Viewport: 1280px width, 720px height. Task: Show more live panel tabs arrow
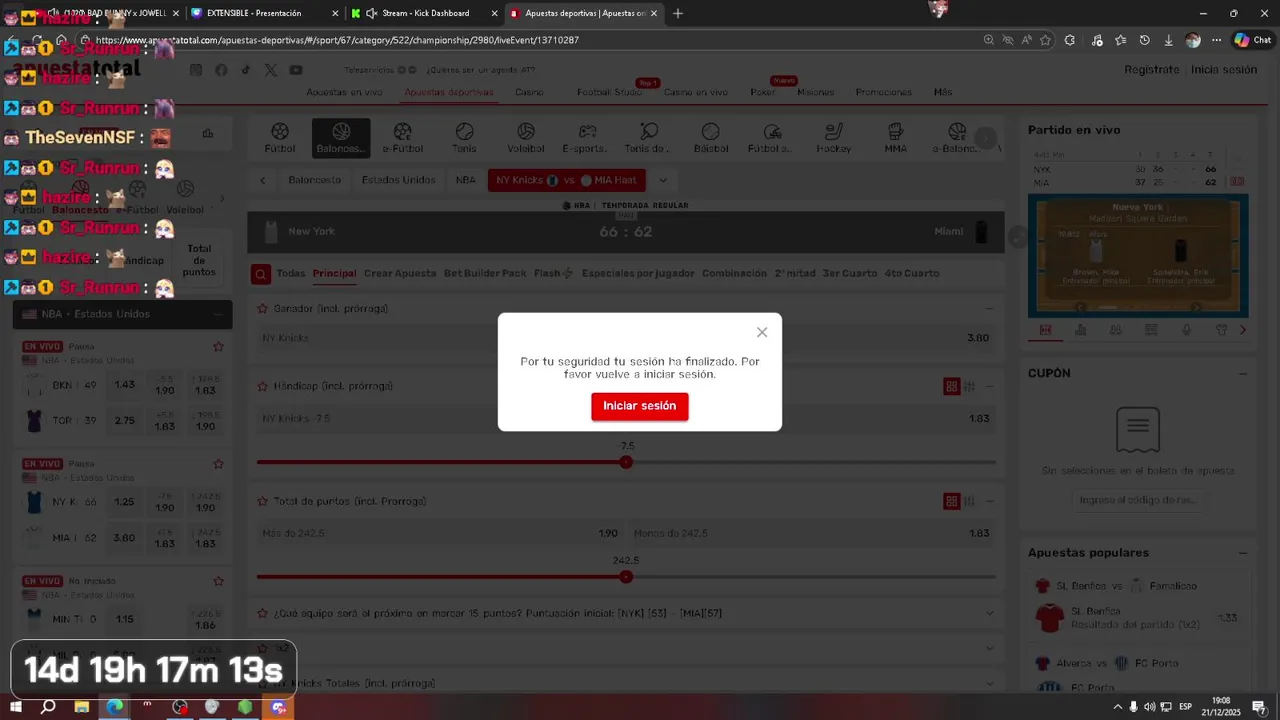click(x=1243, y=330)
